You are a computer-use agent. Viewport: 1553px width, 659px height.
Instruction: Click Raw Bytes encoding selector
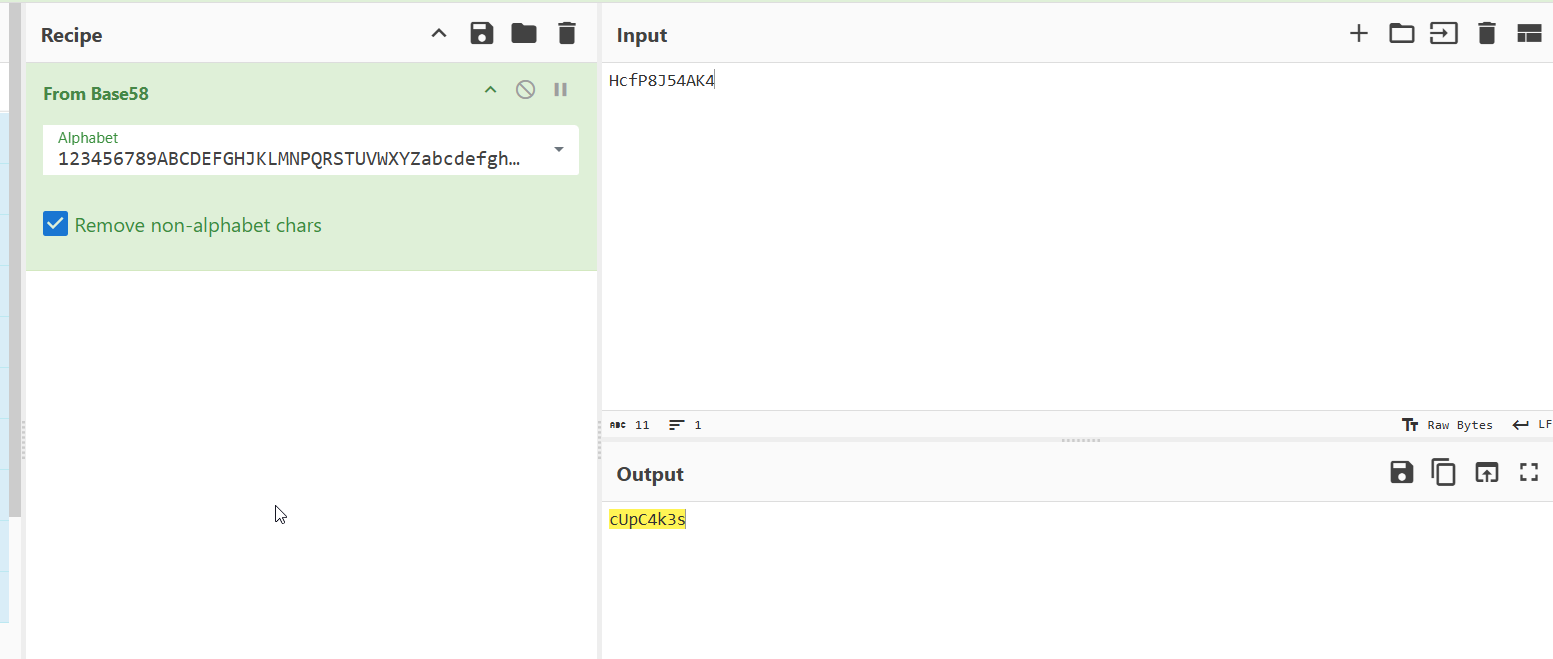1448,425
